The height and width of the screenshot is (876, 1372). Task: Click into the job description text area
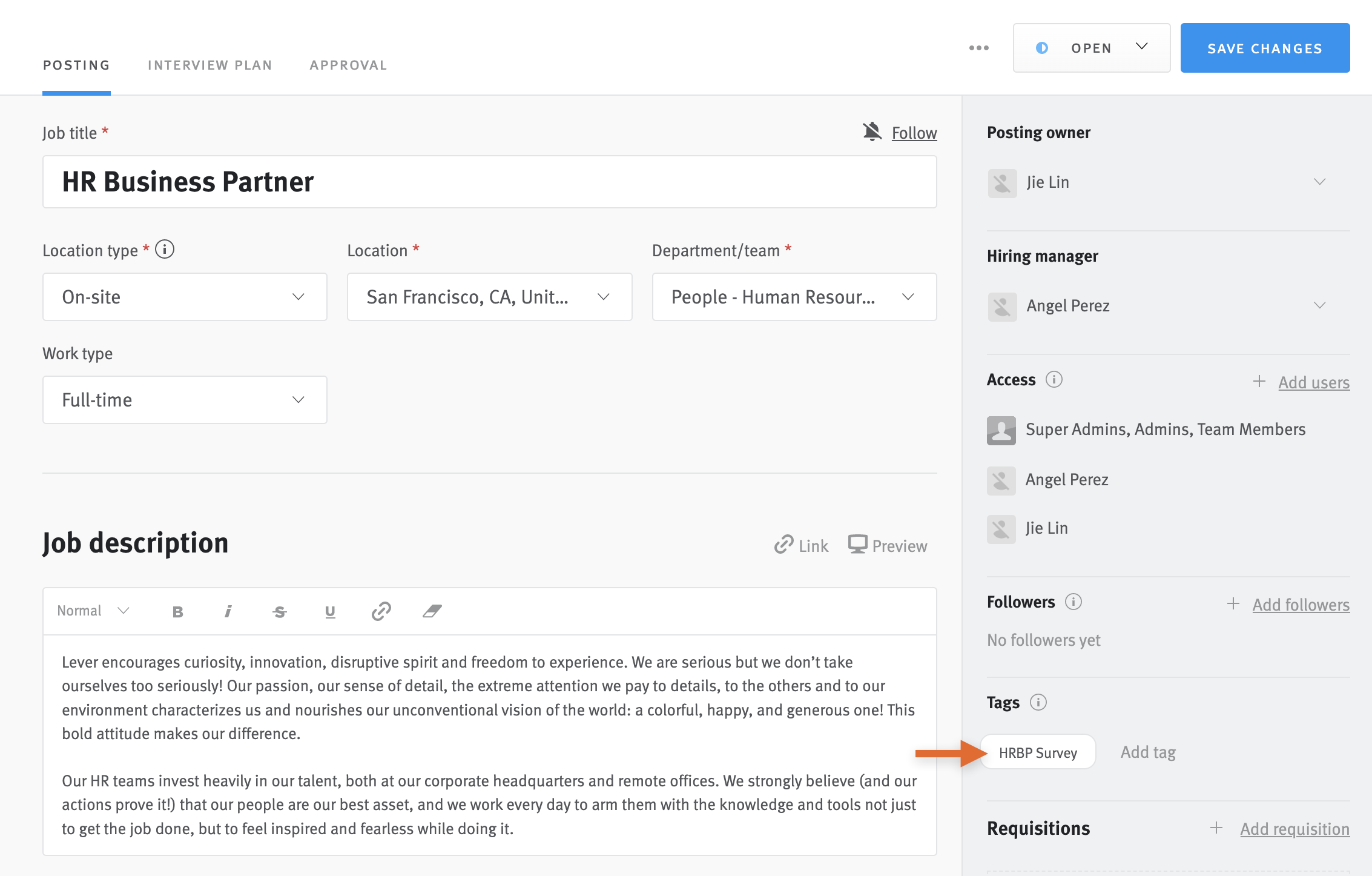pyautogui.click(x=489, y=745)
